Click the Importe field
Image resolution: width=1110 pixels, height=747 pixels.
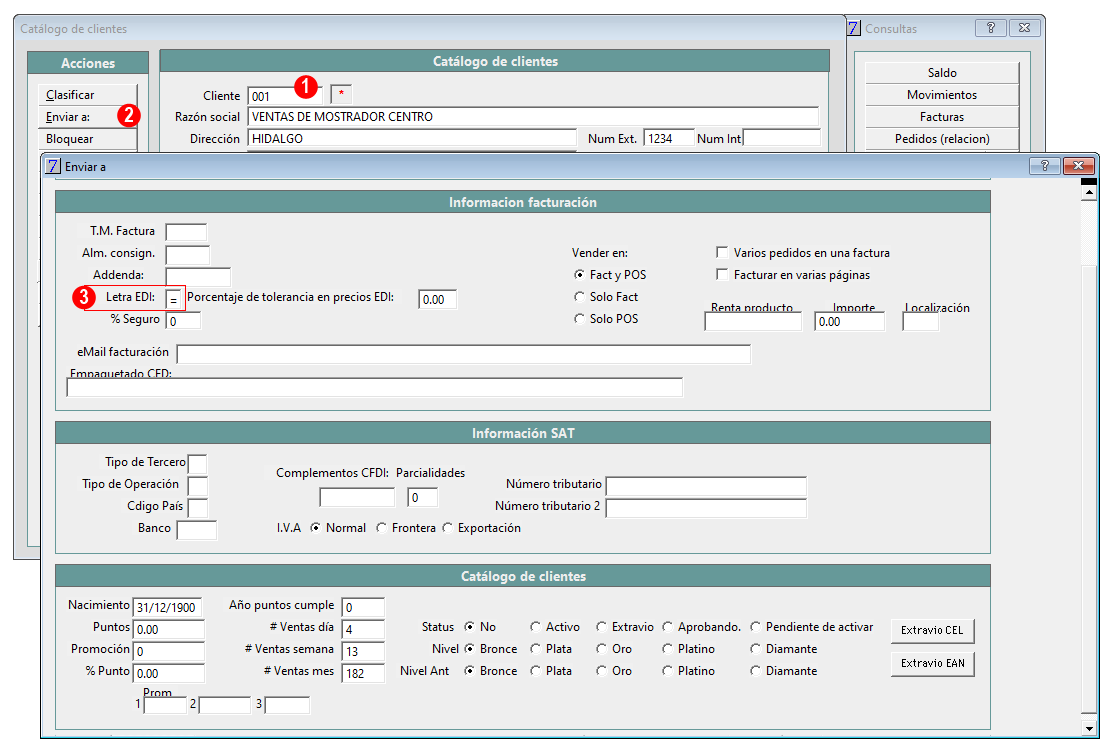click(x=849, y=321)
